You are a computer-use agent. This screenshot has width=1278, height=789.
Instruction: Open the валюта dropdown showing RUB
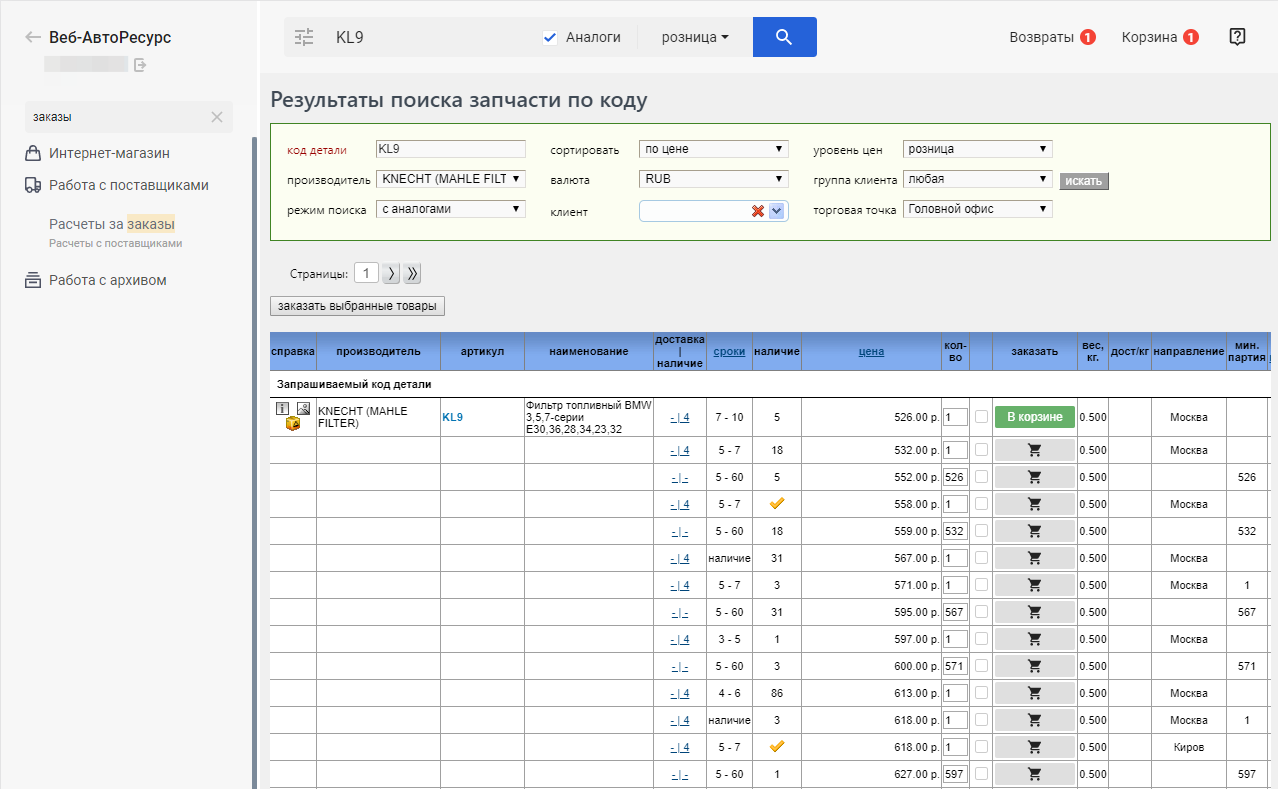point(713,180)
